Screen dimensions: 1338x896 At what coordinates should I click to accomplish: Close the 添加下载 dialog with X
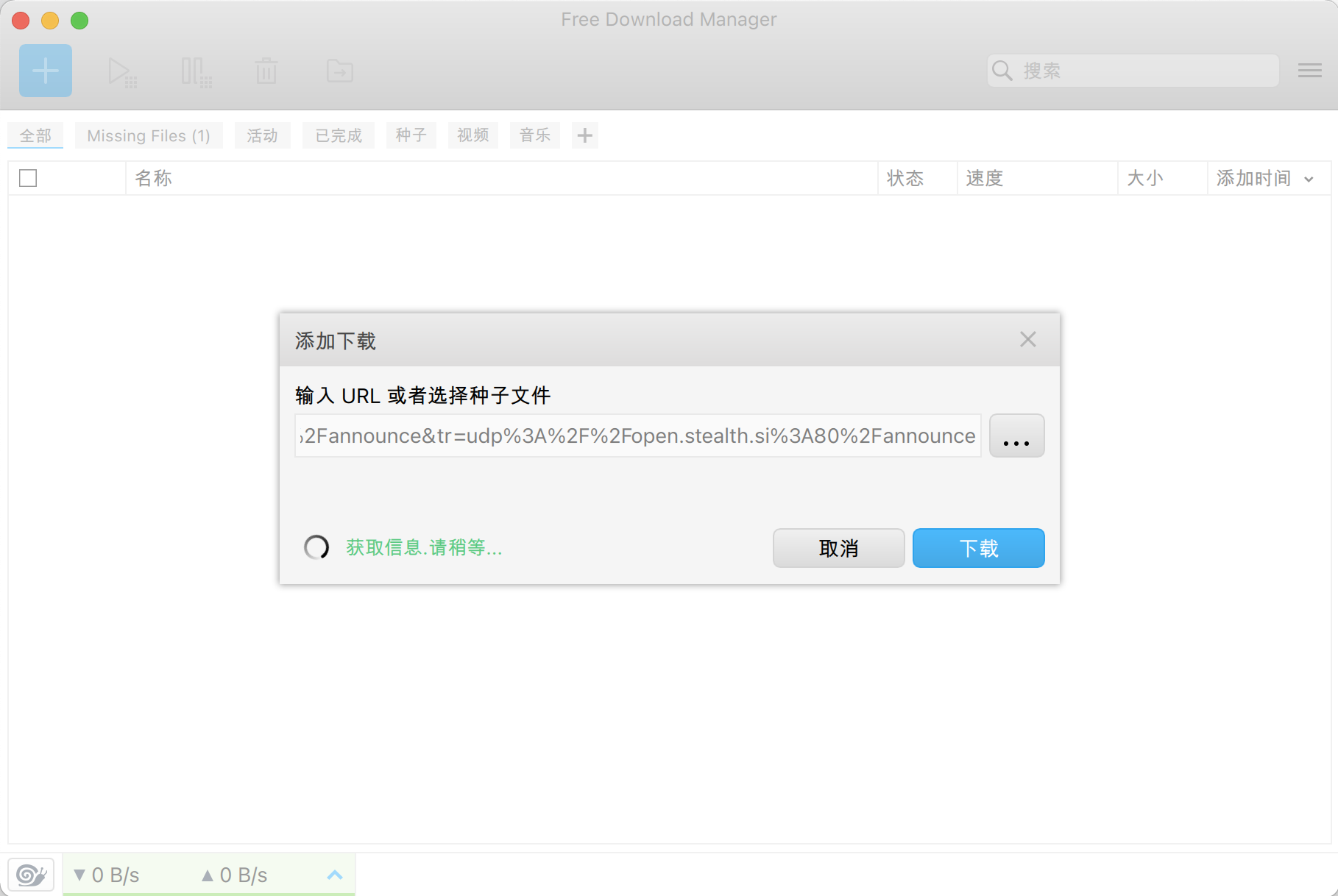[x=1028, y=339]
